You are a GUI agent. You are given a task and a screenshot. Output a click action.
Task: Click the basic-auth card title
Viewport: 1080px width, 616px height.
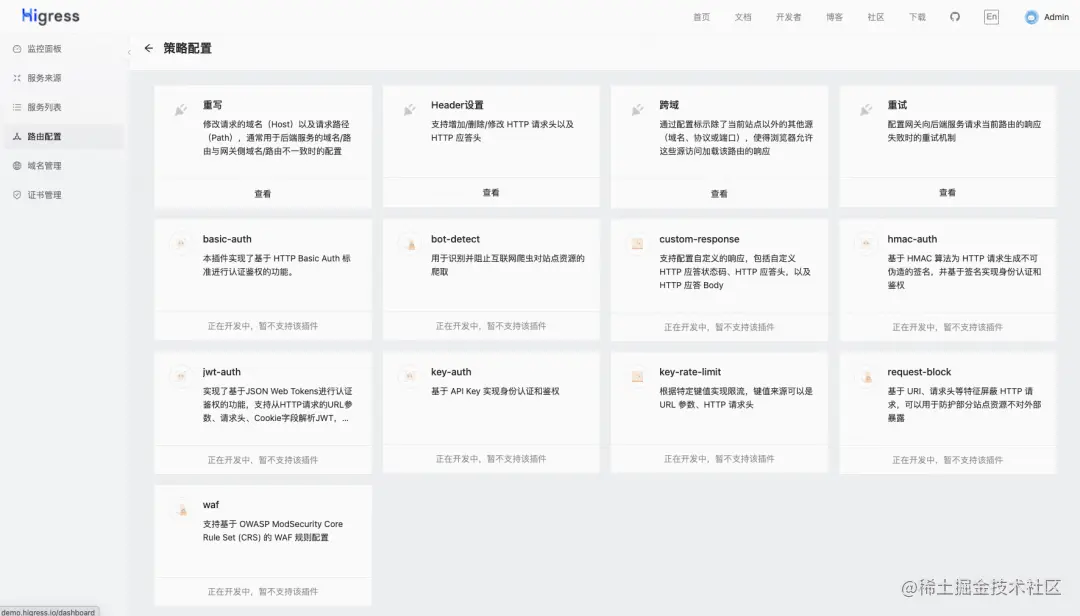[x=227, y=239]
